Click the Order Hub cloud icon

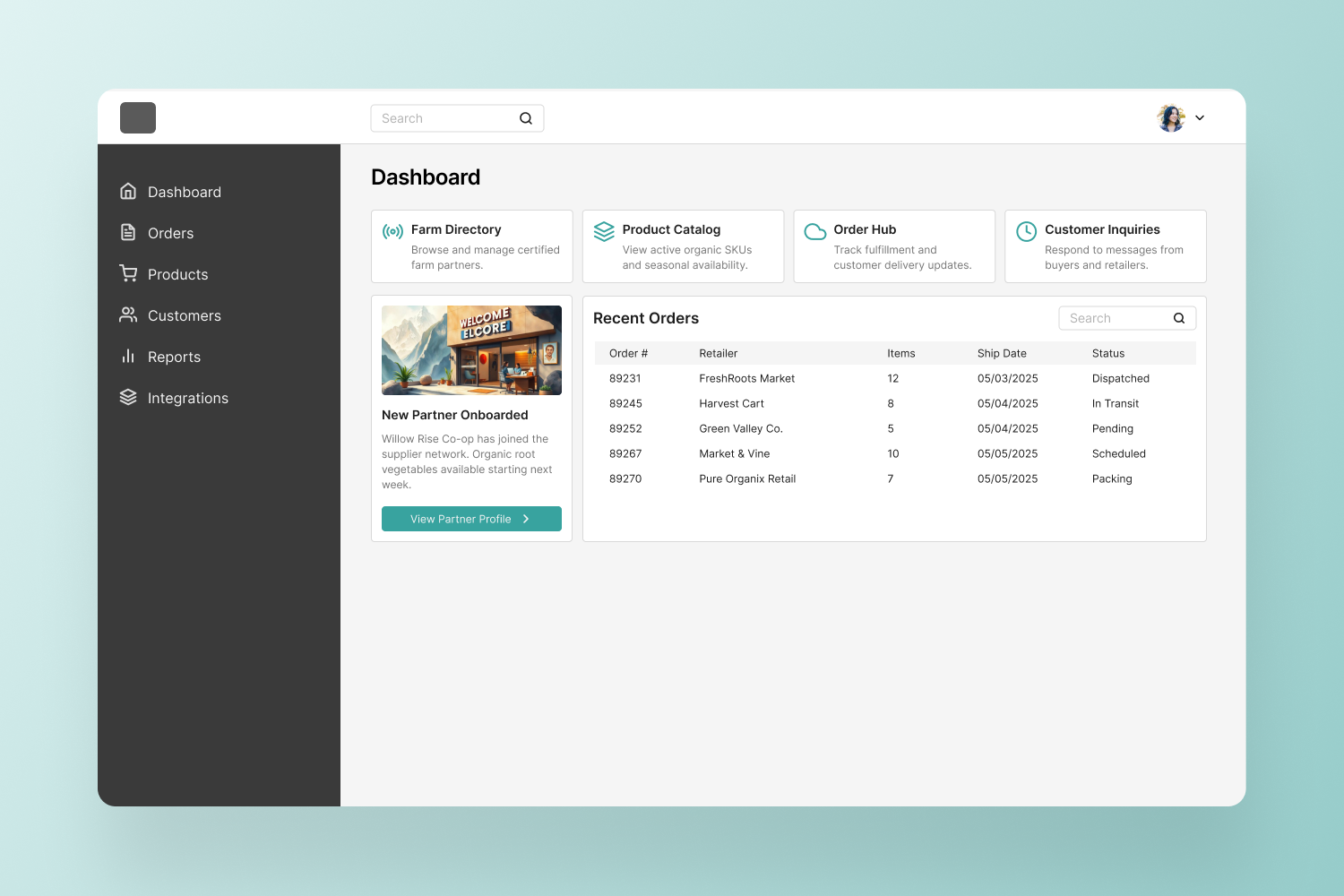815,231
